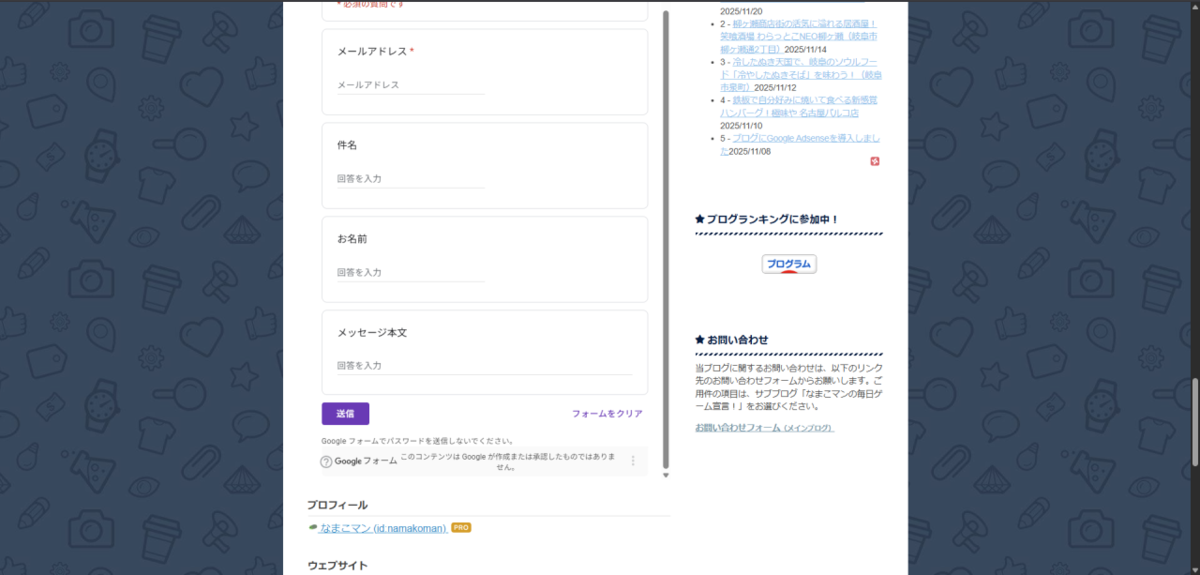Click the profile avatar icon beside なまこマン
1200x575 pixels.
tap(313, 528)
